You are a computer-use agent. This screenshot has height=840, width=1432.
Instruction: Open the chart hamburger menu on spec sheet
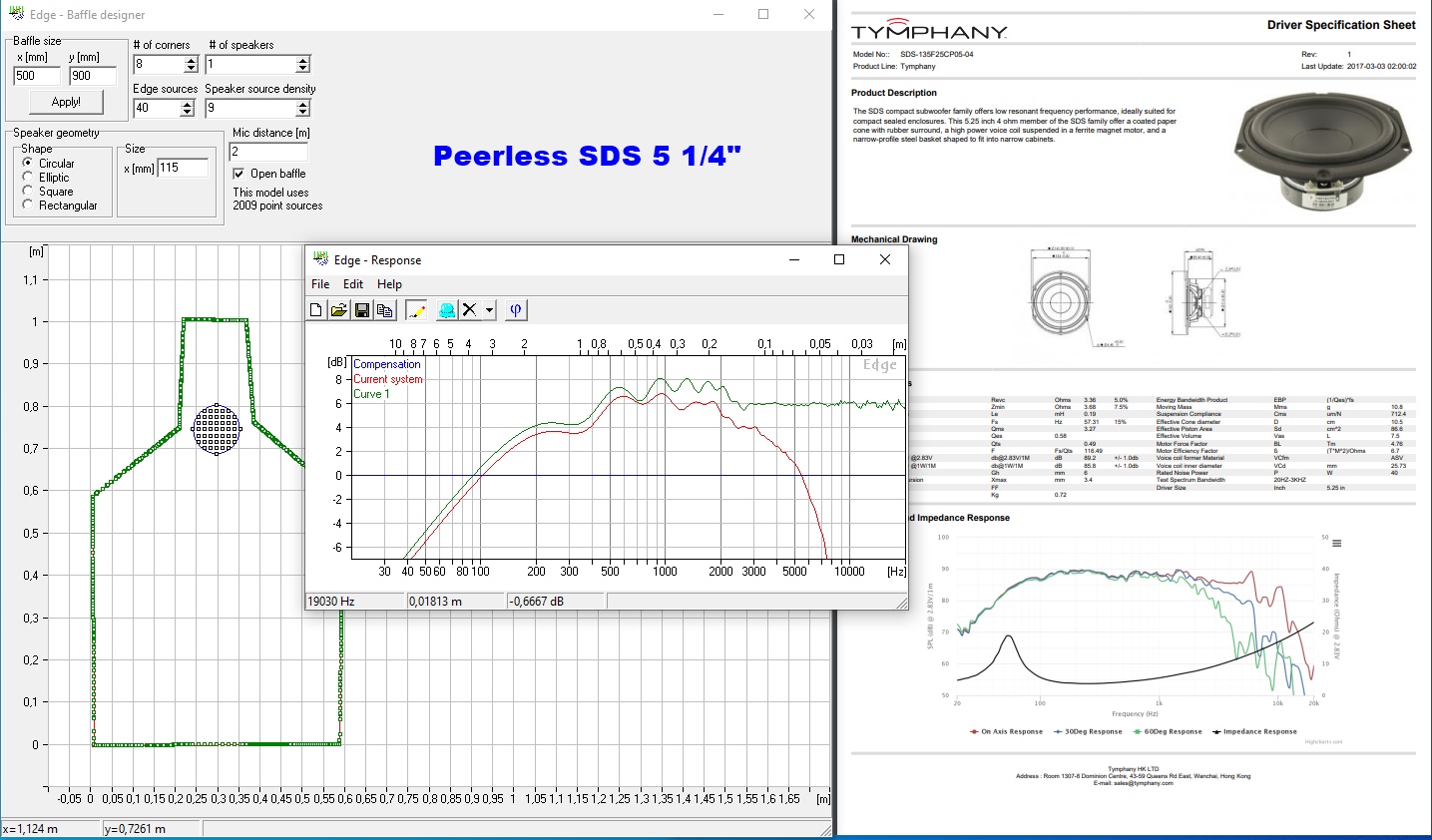(1337, 544)
